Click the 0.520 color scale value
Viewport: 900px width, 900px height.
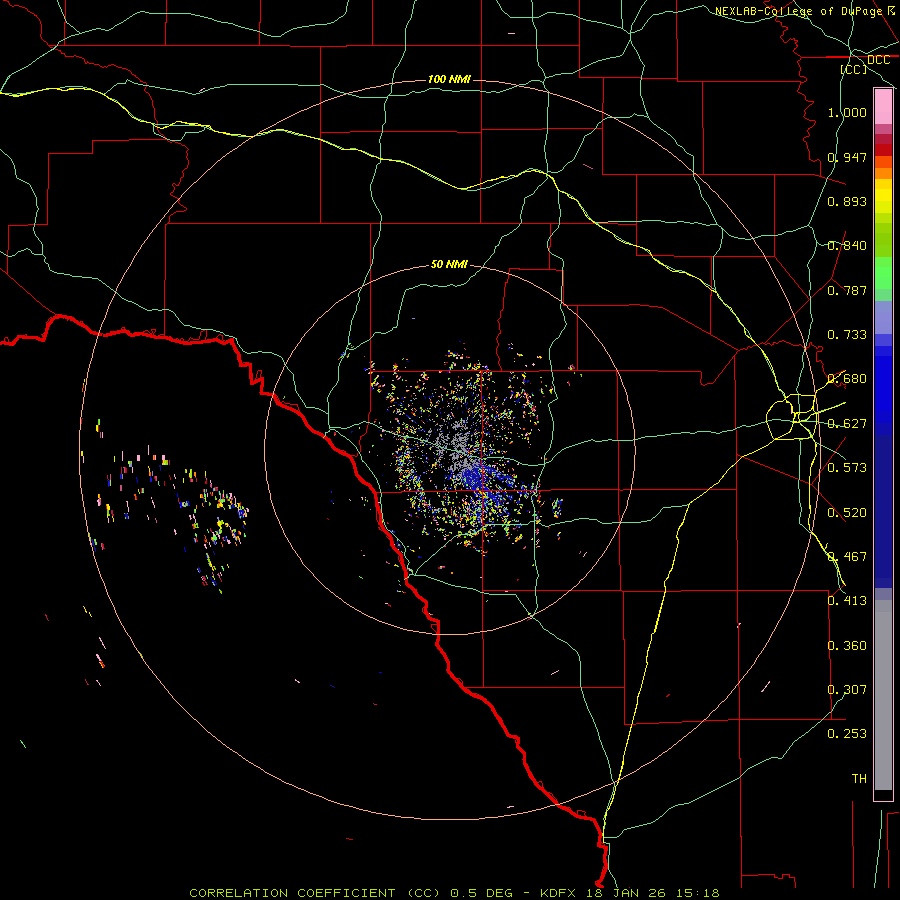coord(847,513)
